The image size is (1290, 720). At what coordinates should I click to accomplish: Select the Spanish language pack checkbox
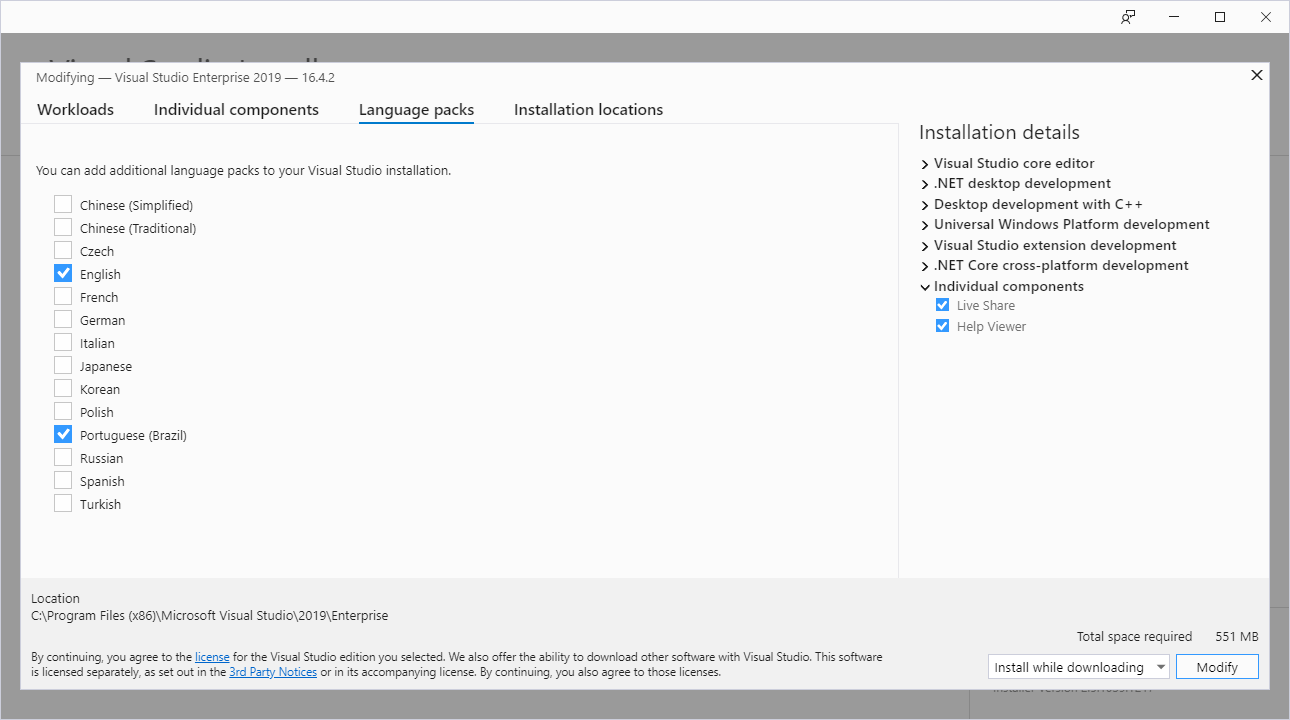point(63,480)
